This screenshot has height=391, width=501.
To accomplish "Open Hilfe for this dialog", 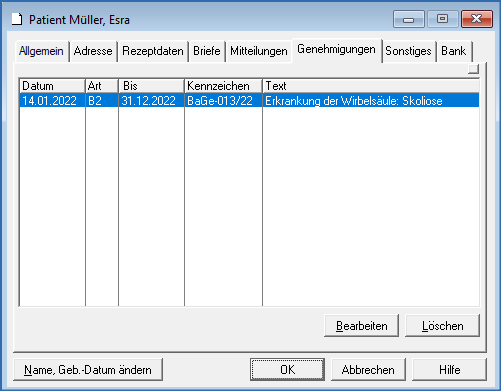I will 449,370.
